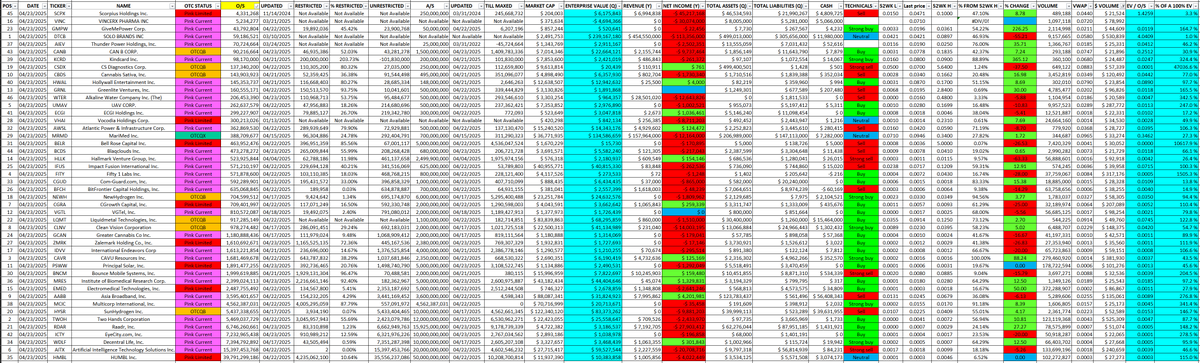
Task: Open the TOTAL ASSETS (Q) filter dropdown
Action: click(750, 5)
